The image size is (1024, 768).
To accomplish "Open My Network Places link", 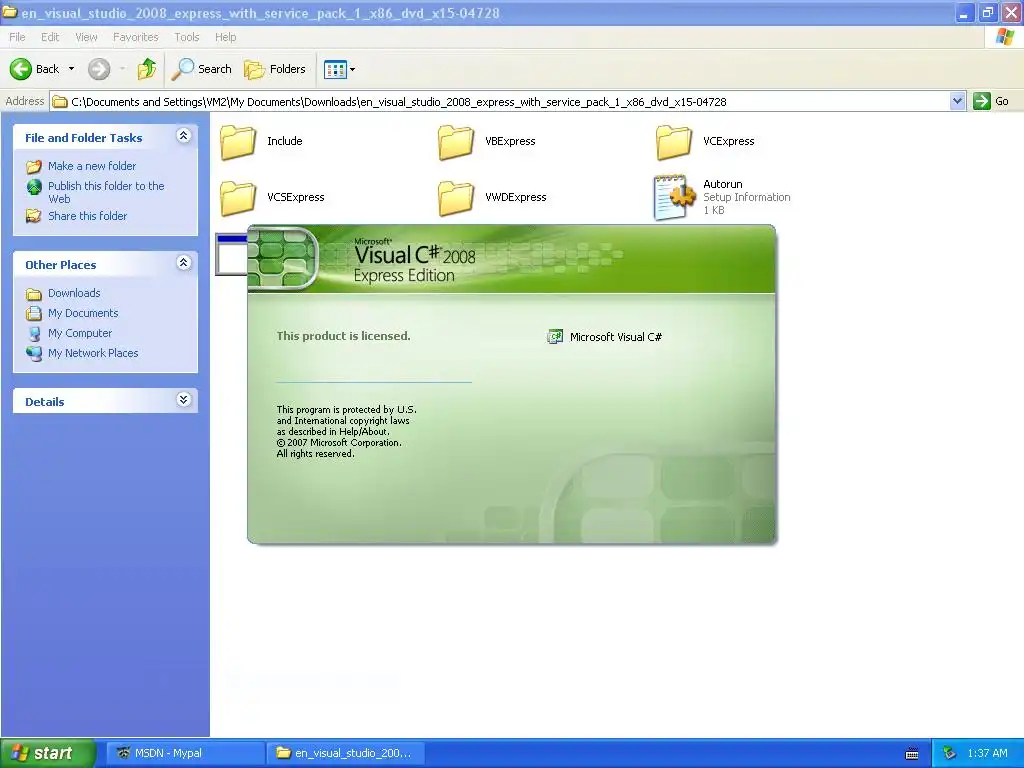I will click(93, 353).
